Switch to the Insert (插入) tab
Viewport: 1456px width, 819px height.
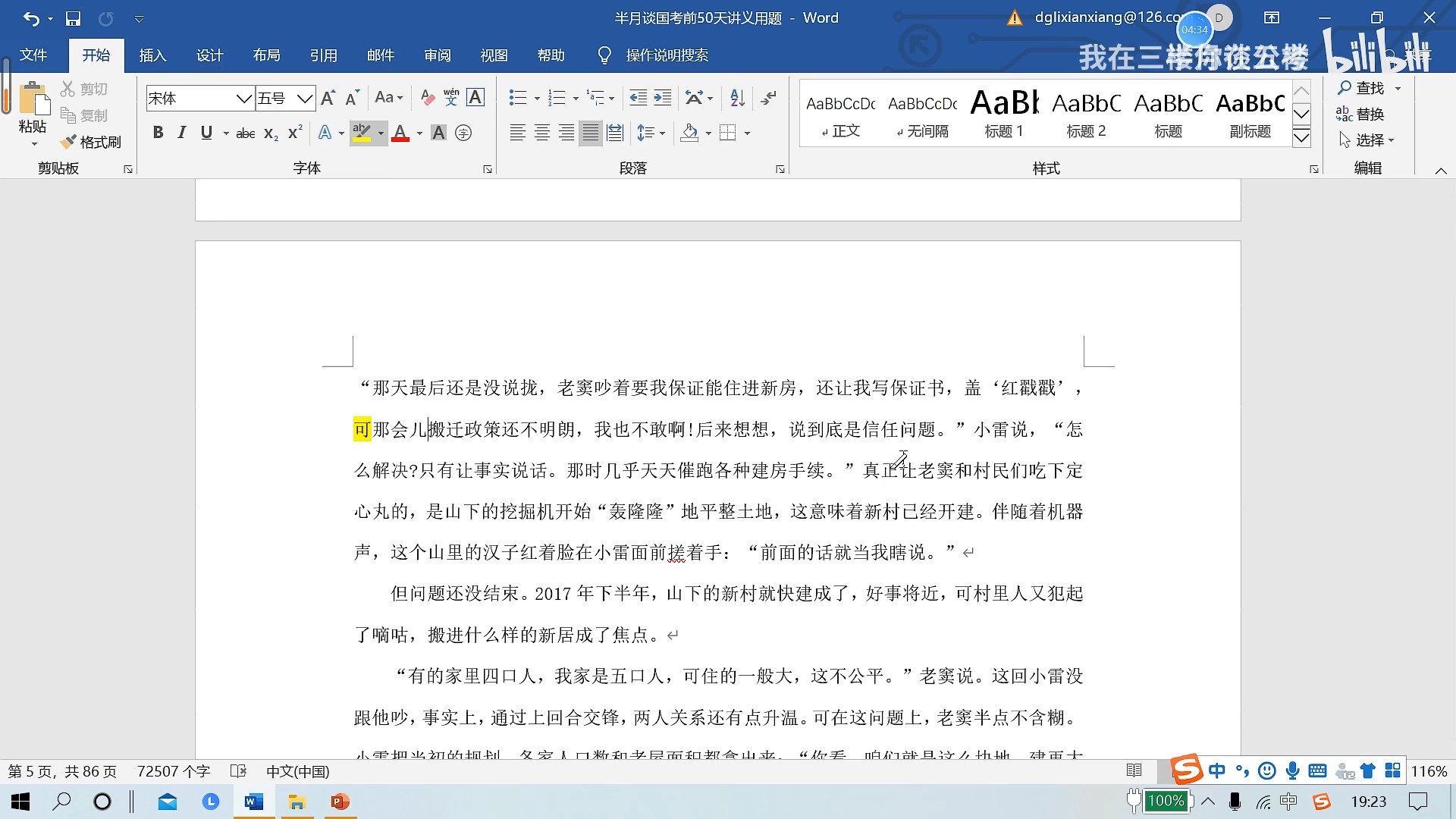[152, 55]
